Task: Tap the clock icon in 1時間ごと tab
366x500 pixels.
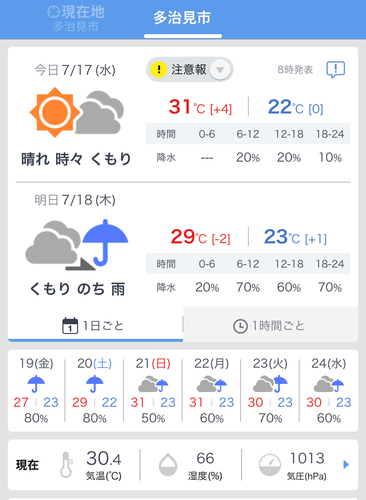Action: point(240,326)
